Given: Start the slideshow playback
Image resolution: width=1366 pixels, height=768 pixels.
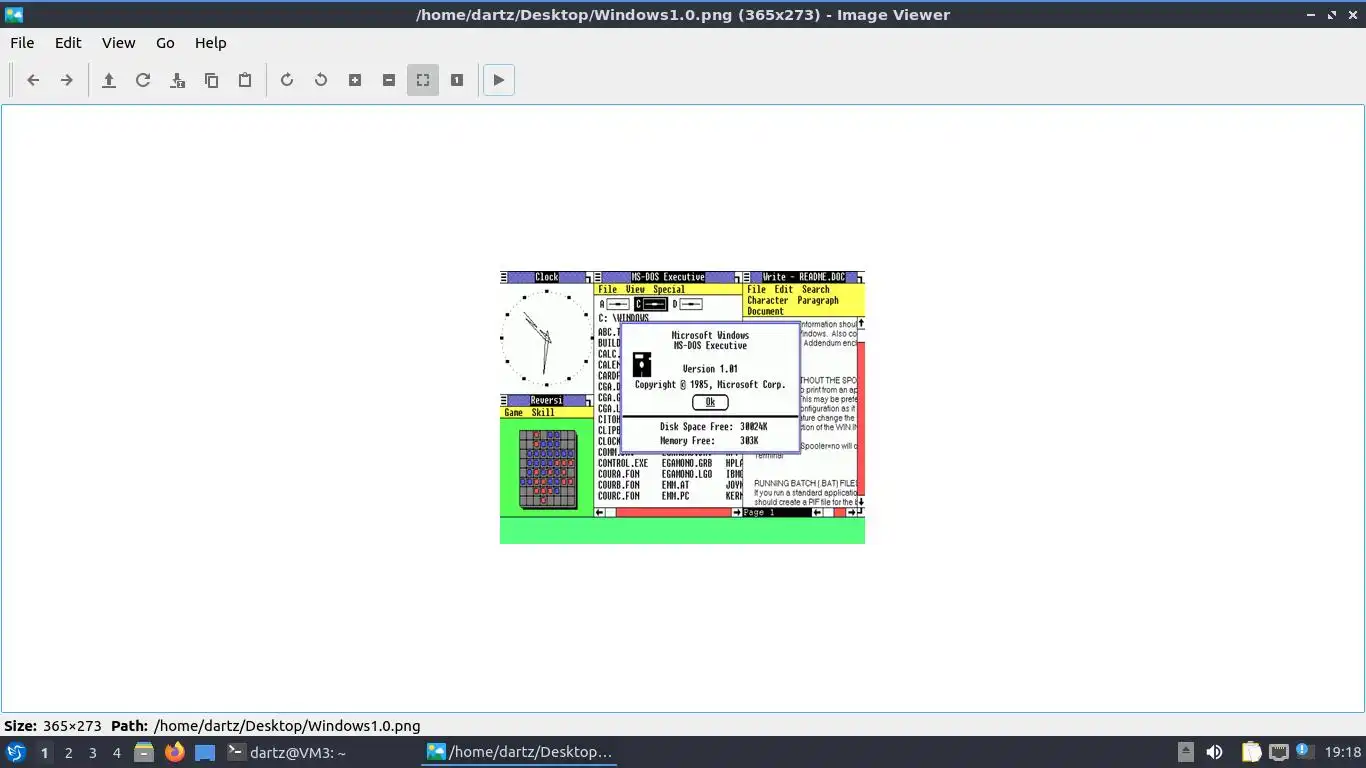Looking at the screenshot, I should (499, 80).
